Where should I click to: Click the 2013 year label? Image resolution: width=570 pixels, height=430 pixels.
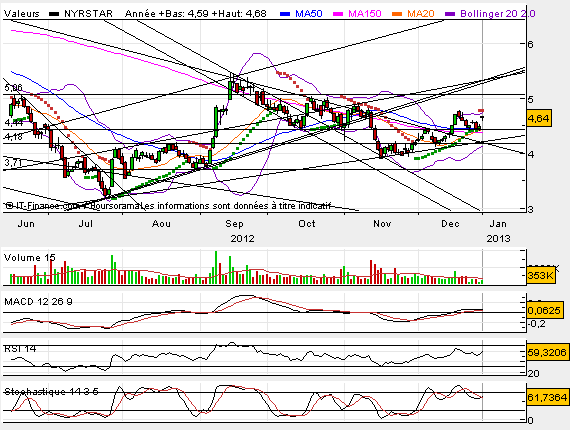[x=498, y=239]
